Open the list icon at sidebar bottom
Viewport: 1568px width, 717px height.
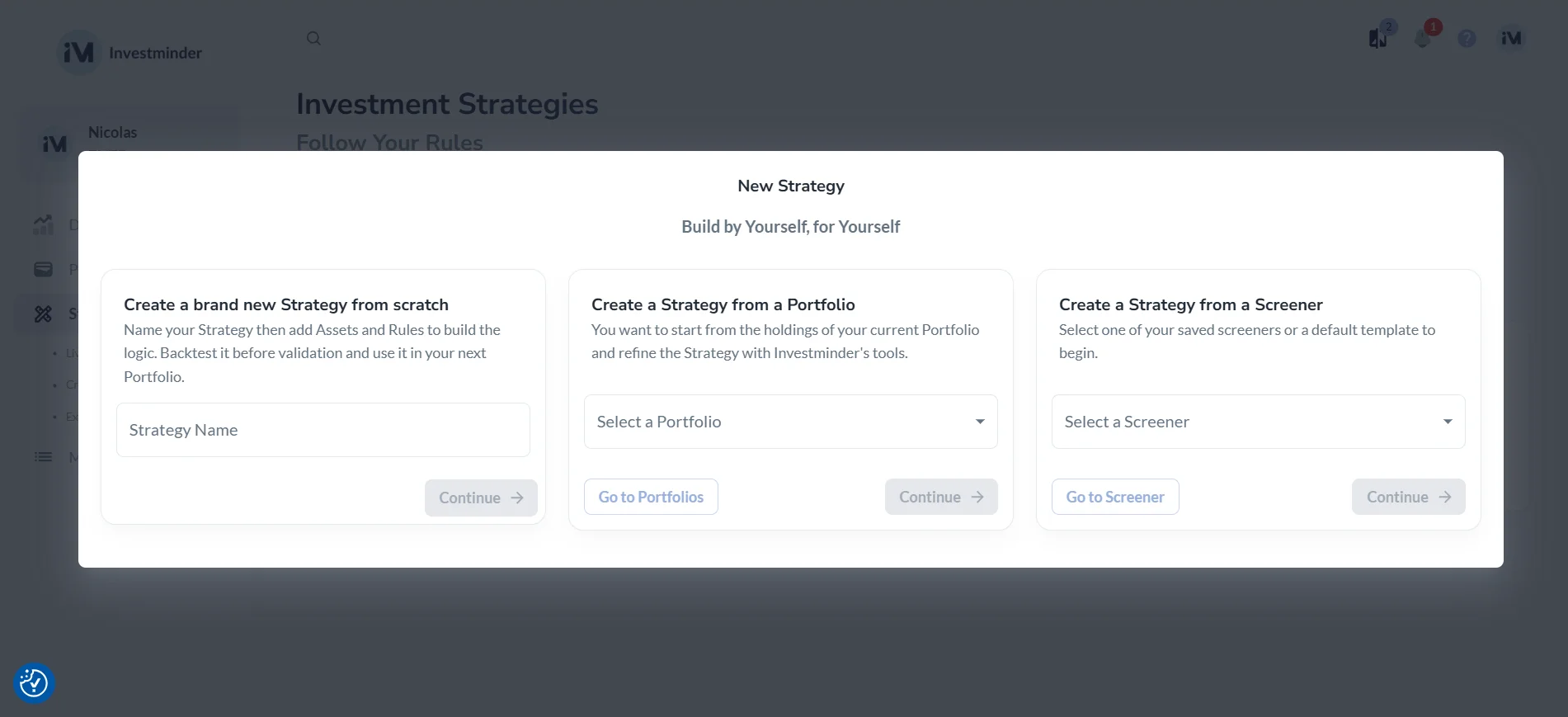(x=42, y=456)
